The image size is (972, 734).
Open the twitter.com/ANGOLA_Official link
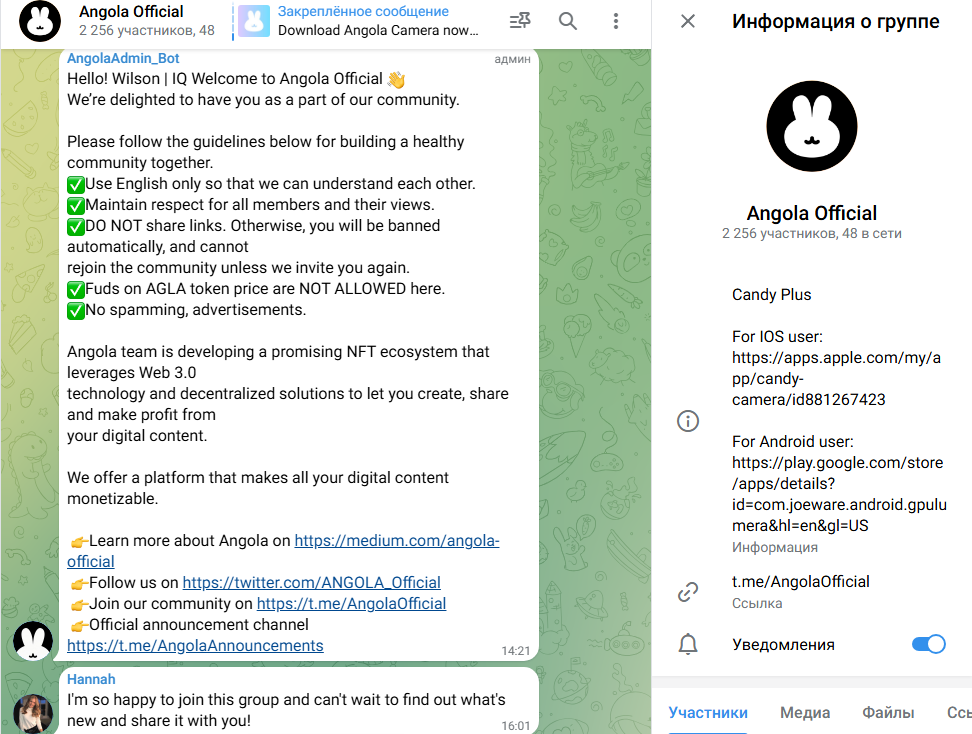click(311, 583)
